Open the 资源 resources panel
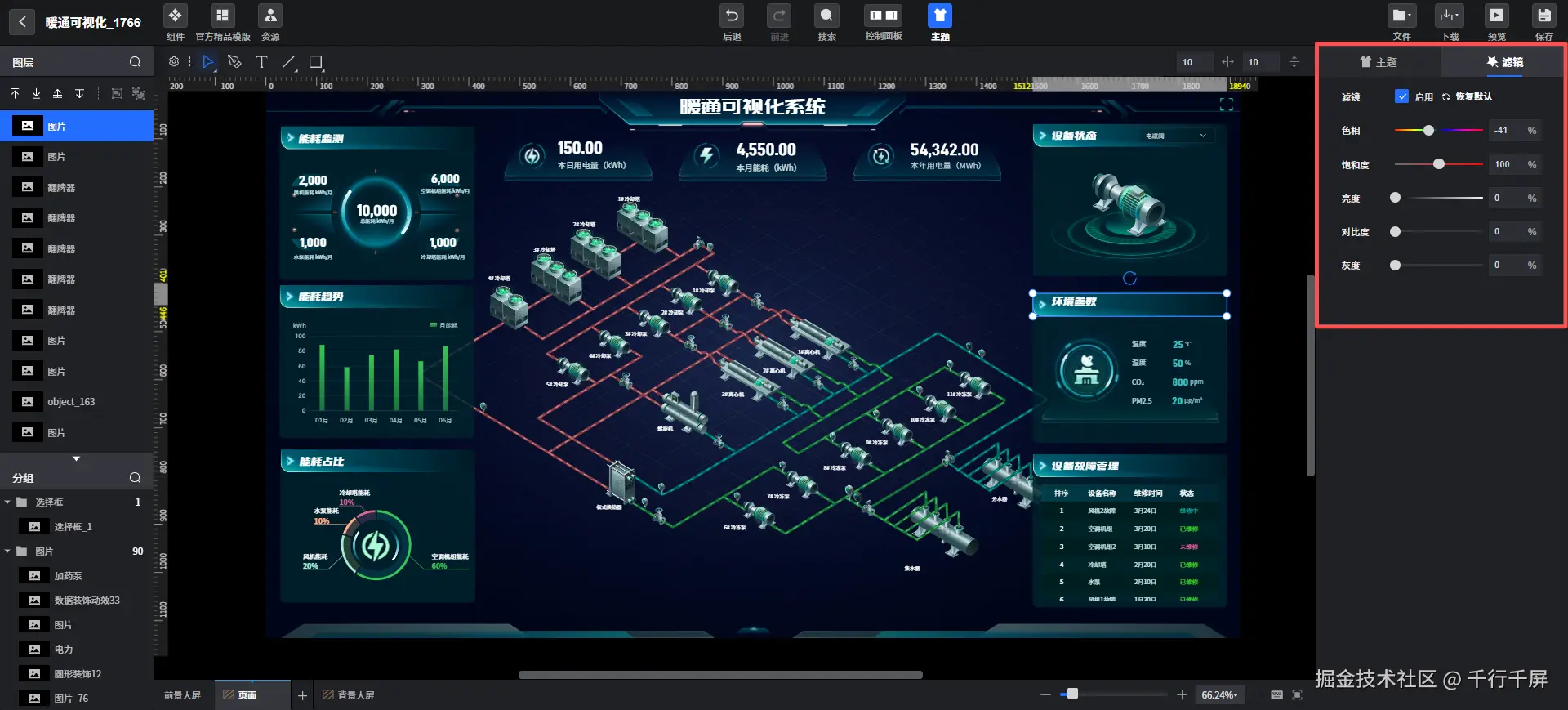This screenshot has width=1568, height=710. point(270,22)
